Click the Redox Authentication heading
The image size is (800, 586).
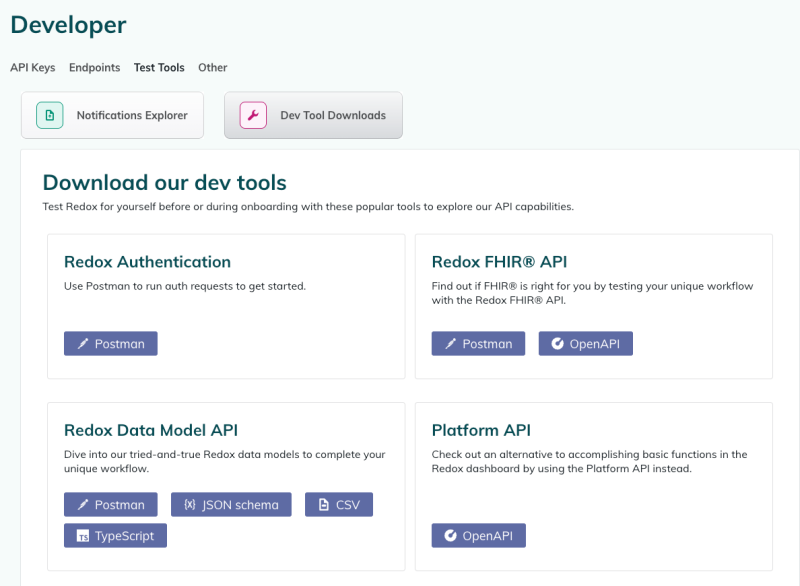click(147, 262)
